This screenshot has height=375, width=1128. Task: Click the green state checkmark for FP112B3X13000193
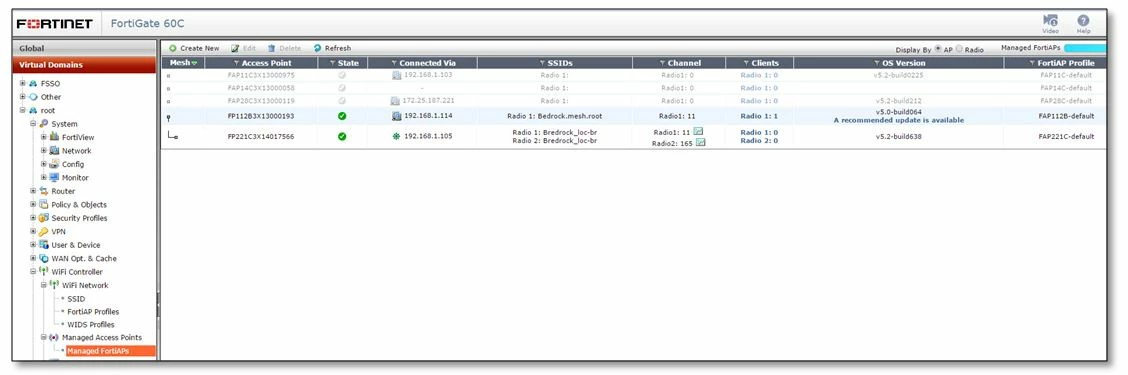coord(342,116)
